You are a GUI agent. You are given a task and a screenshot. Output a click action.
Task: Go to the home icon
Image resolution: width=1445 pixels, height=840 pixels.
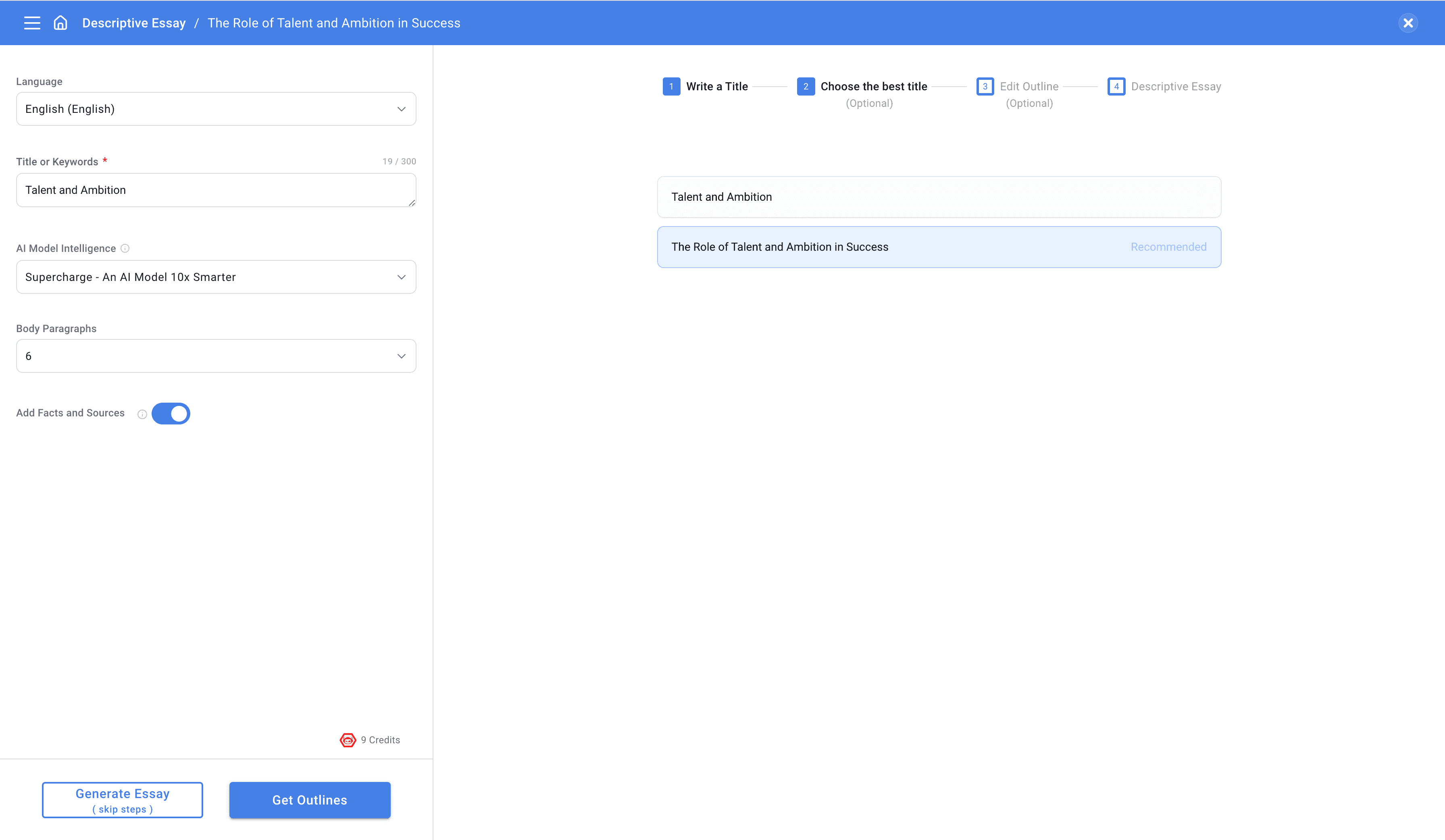60,23
